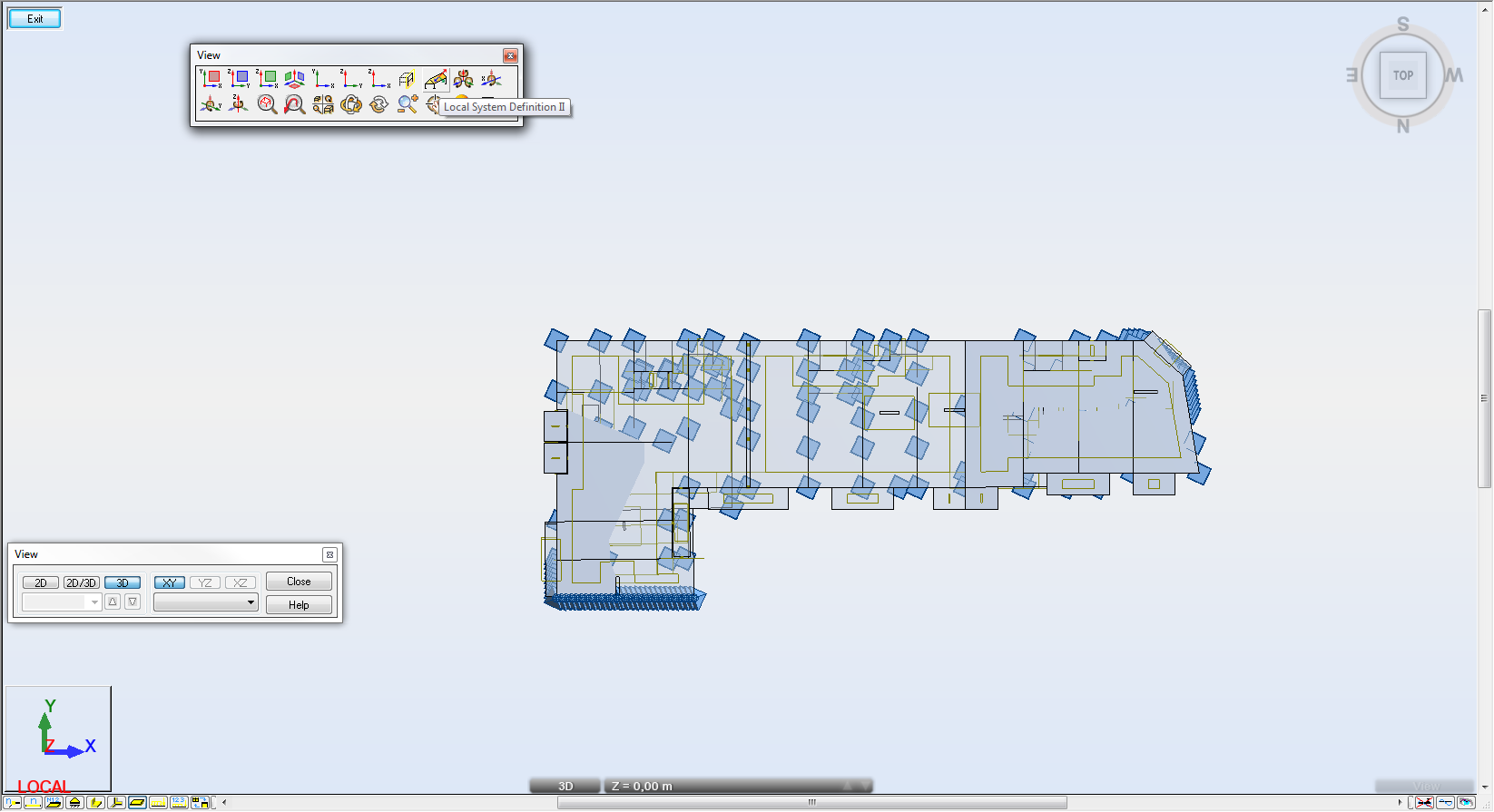Image resolution: width=1494 pixels, height=812 pixels.
Task: Click the Exit button
Action: pos(34,18)
